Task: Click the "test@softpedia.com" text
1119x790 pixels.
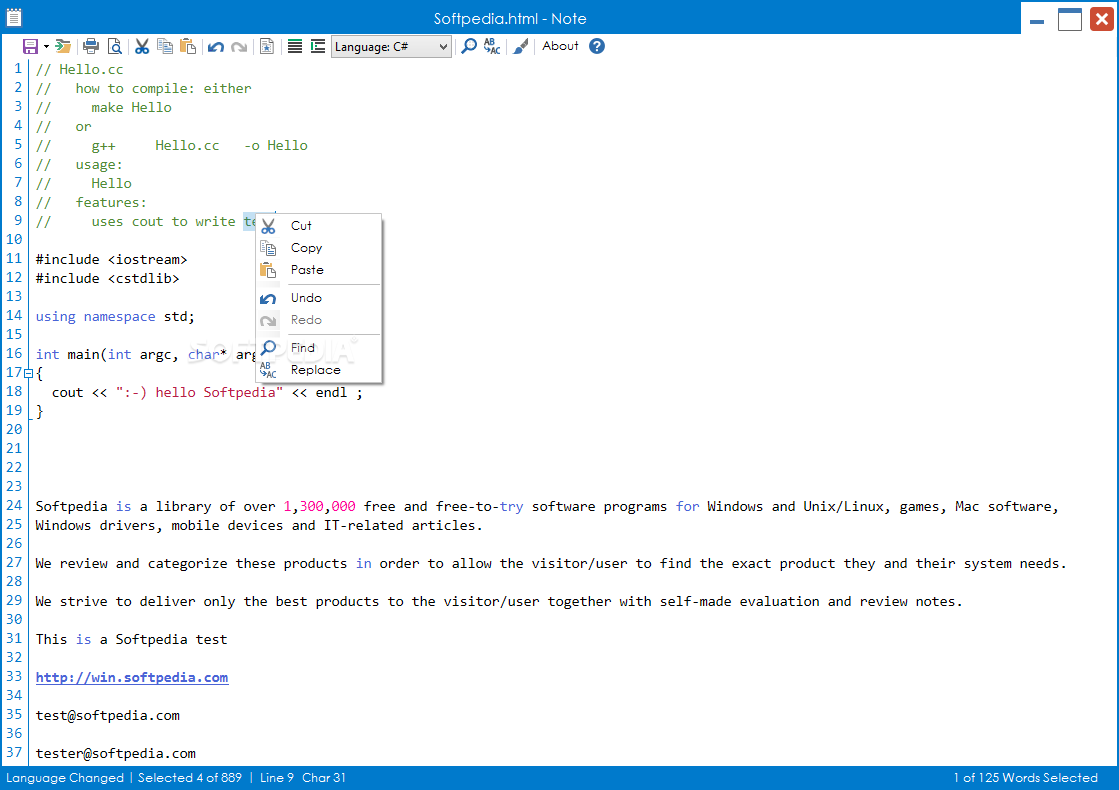Action: tap(108, 715)
